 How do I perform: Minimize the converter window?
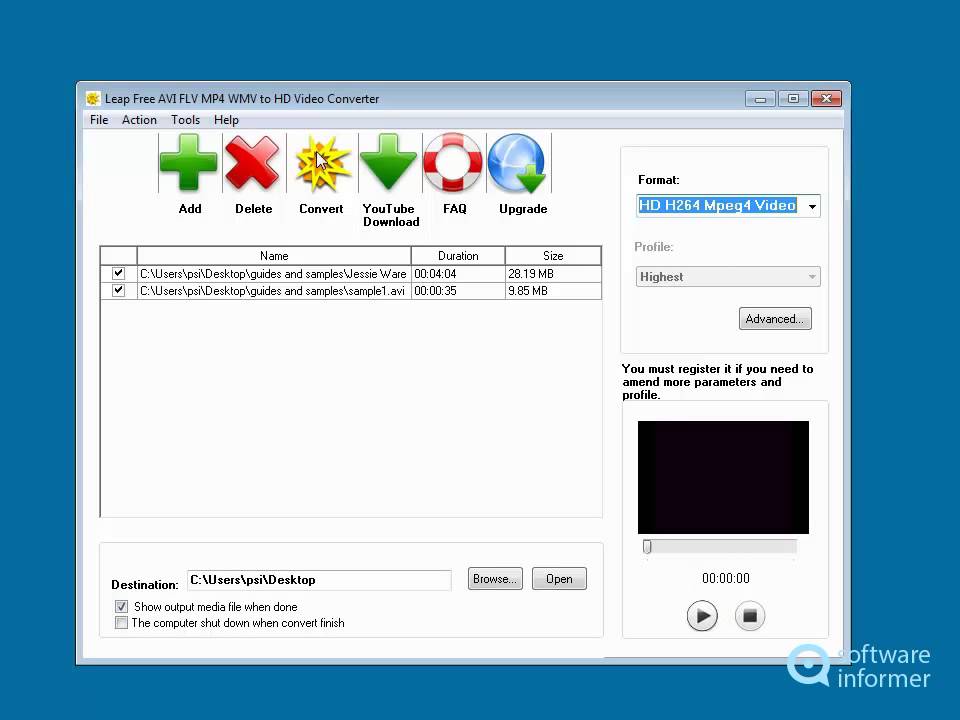(x=760, y=99)
